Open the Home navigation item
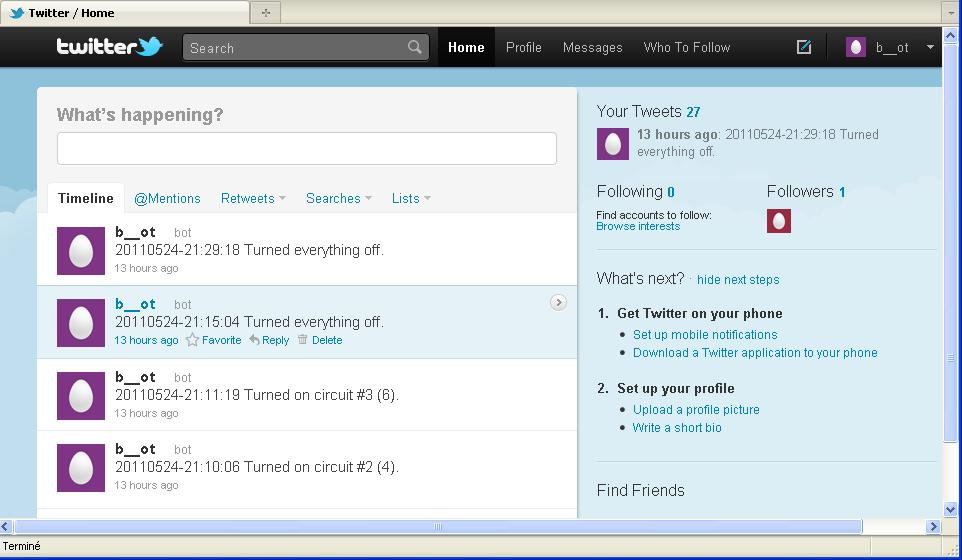 coord(466,47)
